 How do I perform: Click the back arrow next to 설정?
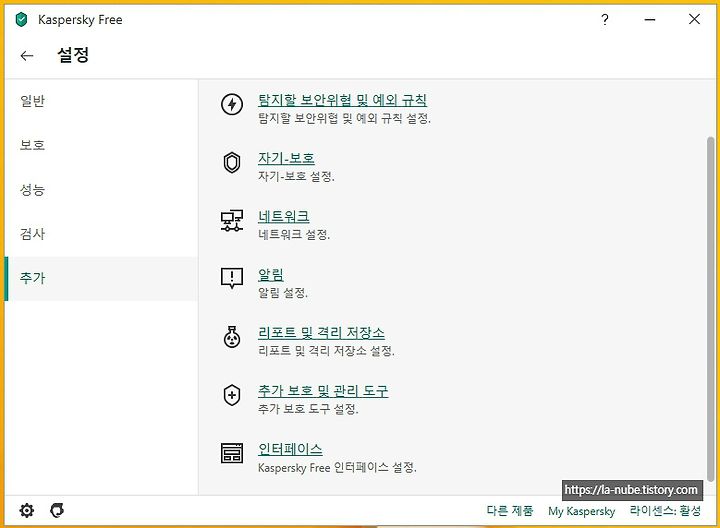(27, 56)
